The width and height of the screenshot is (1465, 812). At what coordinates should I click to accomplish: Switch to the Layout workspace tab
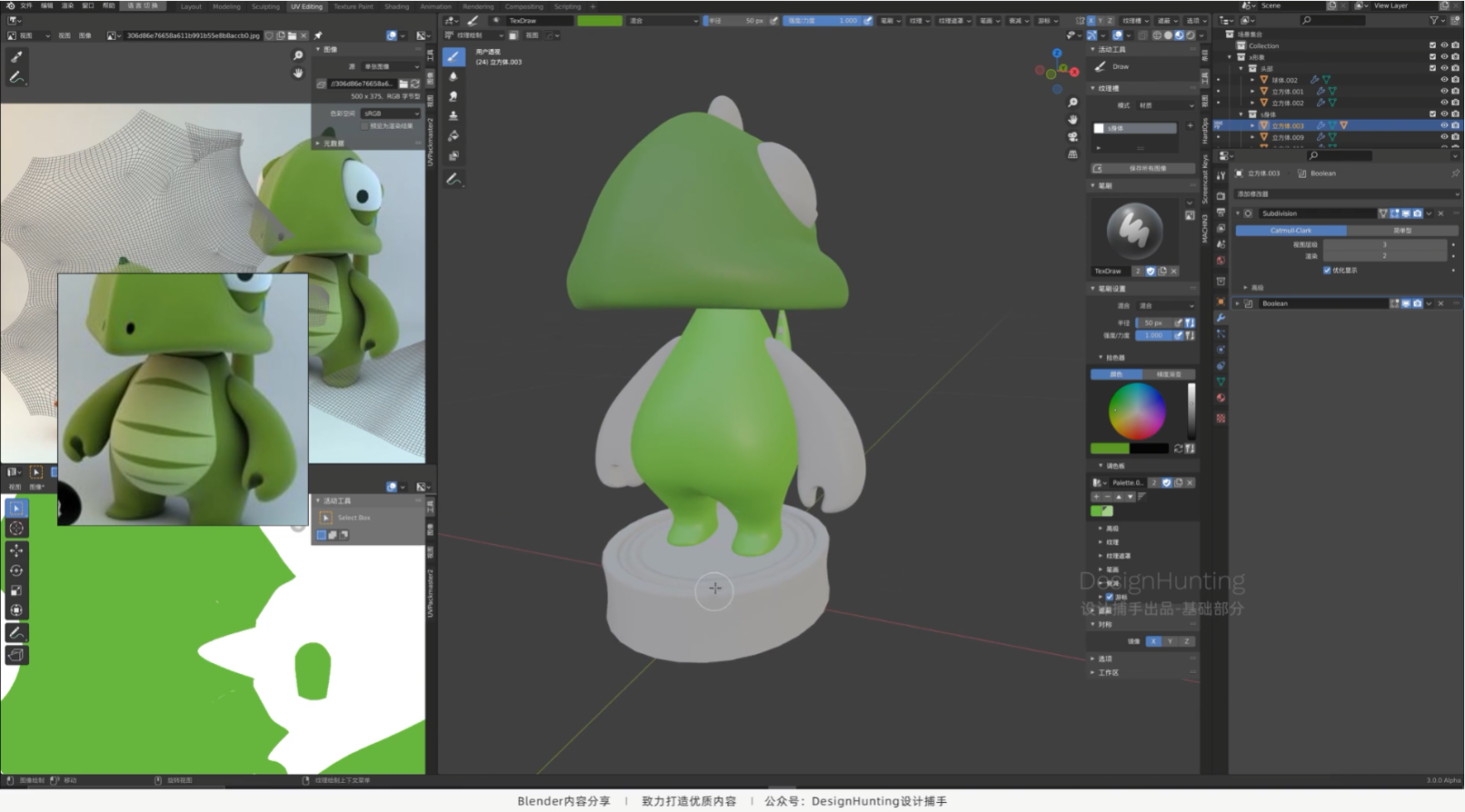[x=191, y=6]
